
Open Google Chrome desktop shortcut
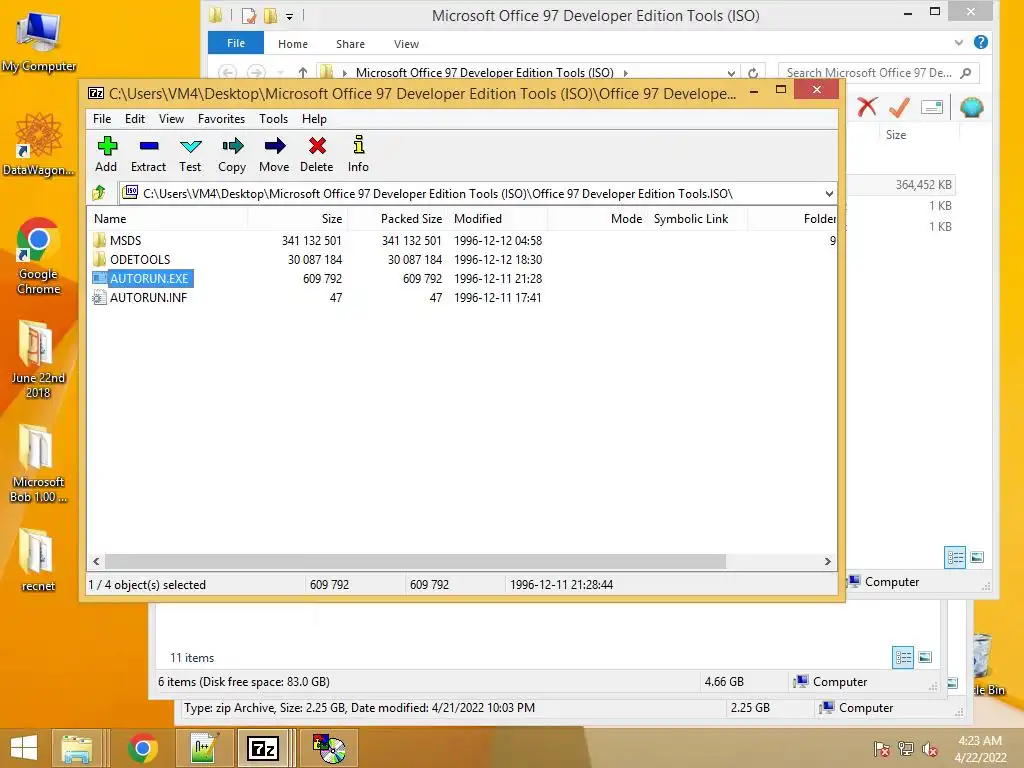[x=39, y=257]
